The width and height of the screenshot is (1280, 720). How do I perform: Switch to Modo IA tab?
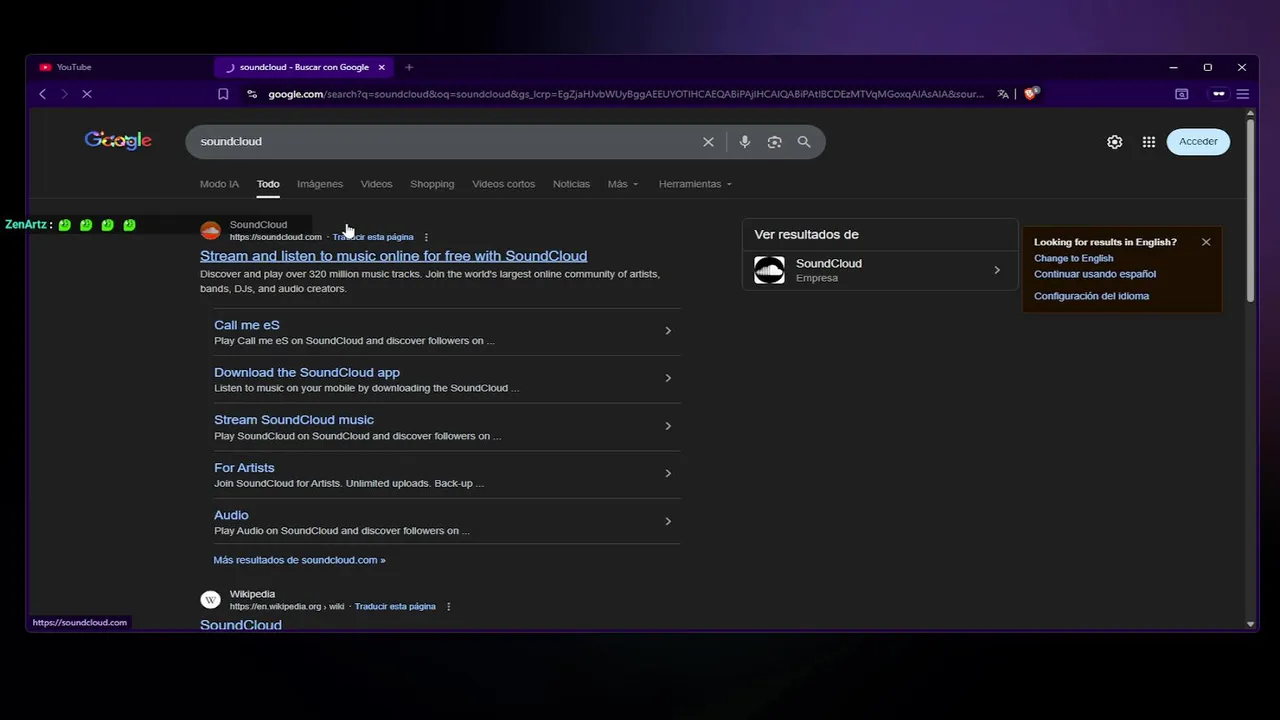[x=219, y=184]
